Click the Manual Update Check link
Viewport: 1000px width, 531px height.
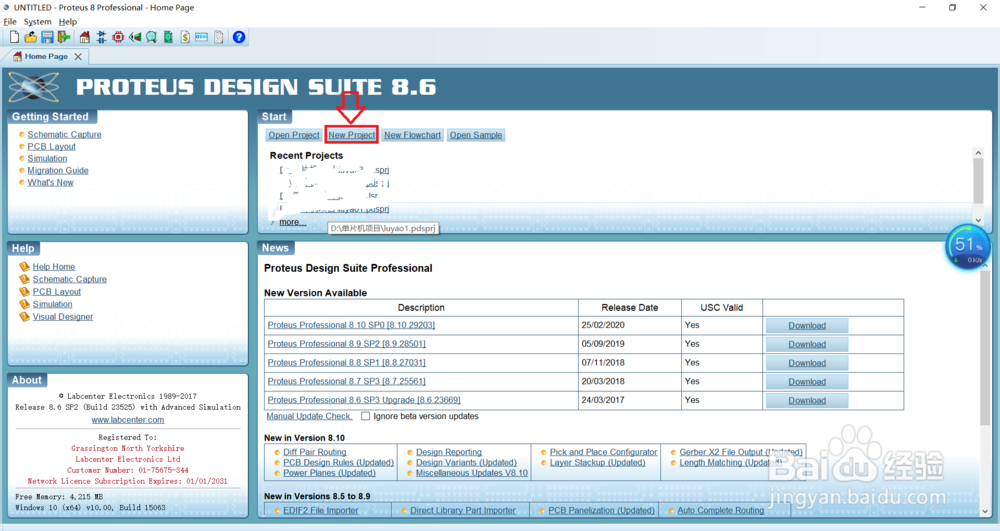pyautogui.click(x=309, y=416)
